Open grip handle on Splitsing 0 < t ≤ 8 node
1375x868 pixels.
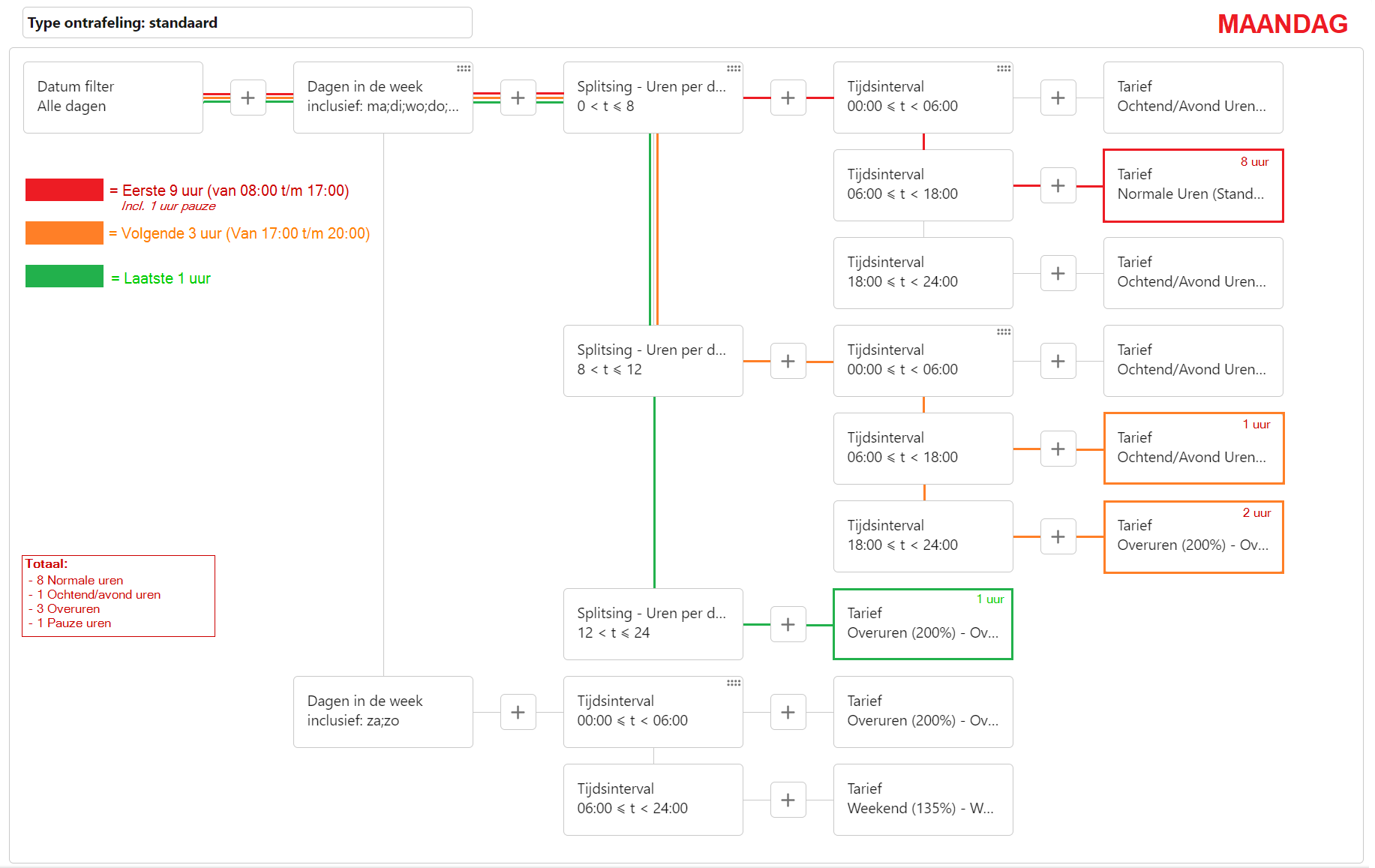[x=734, y=68]
